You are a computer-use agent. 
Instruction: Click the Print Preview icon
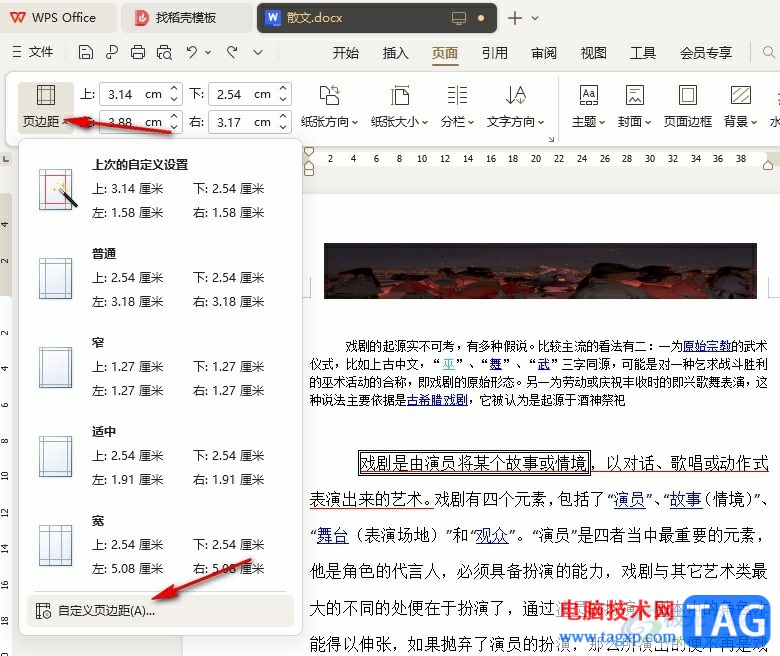164,52
